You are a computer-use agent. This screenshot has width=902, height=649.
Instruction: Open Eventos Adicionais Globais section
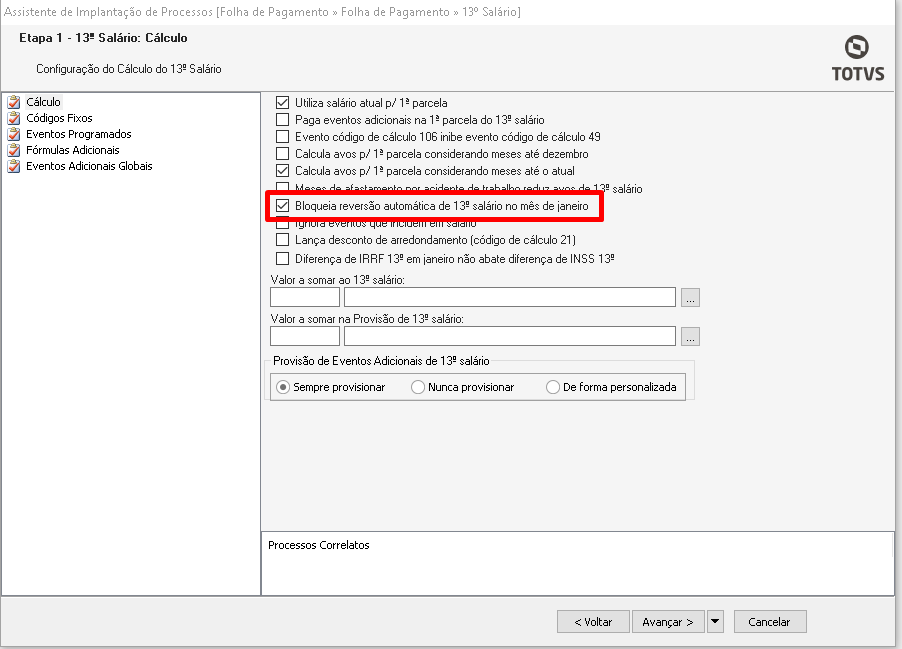[x=89, y=166]
